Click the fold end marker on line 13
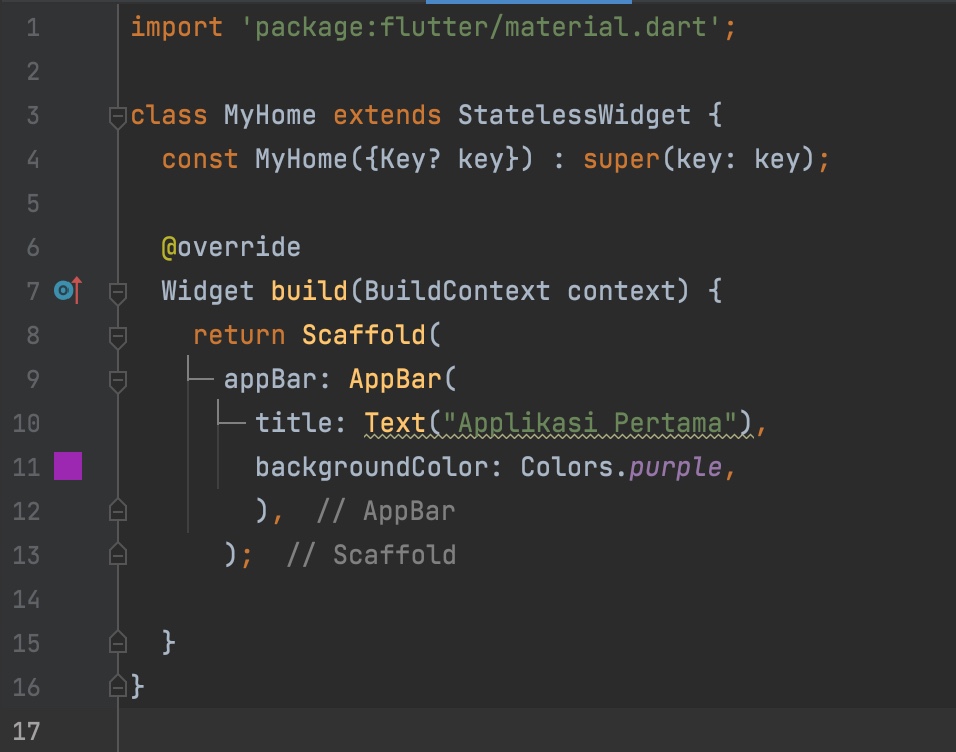This screenshot has width=956, height=752. pyautogui.click(x=118, y=554)
